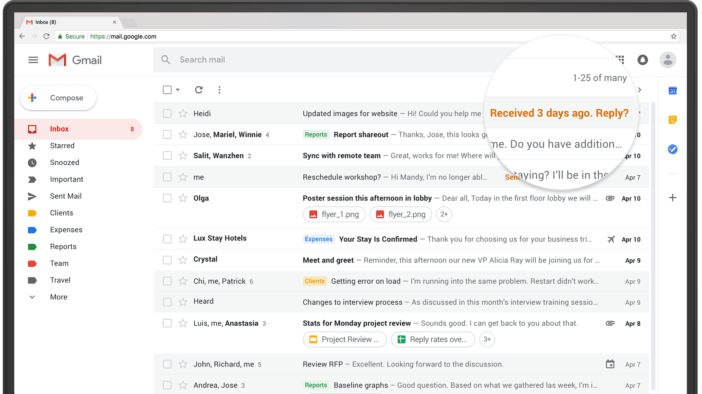Select the Heidi email checkbox

pos(167,113)
